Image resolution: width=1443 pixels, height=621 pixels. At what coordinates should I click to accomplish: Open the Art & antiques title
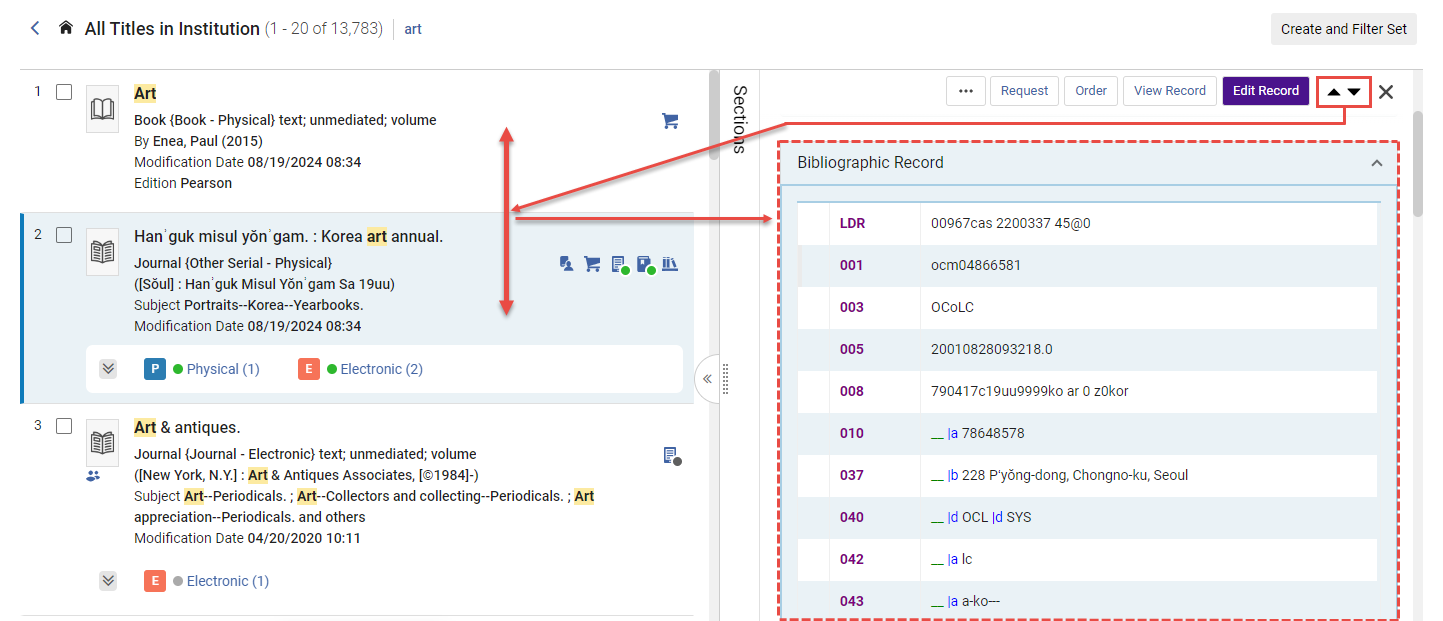coord(187,427)
